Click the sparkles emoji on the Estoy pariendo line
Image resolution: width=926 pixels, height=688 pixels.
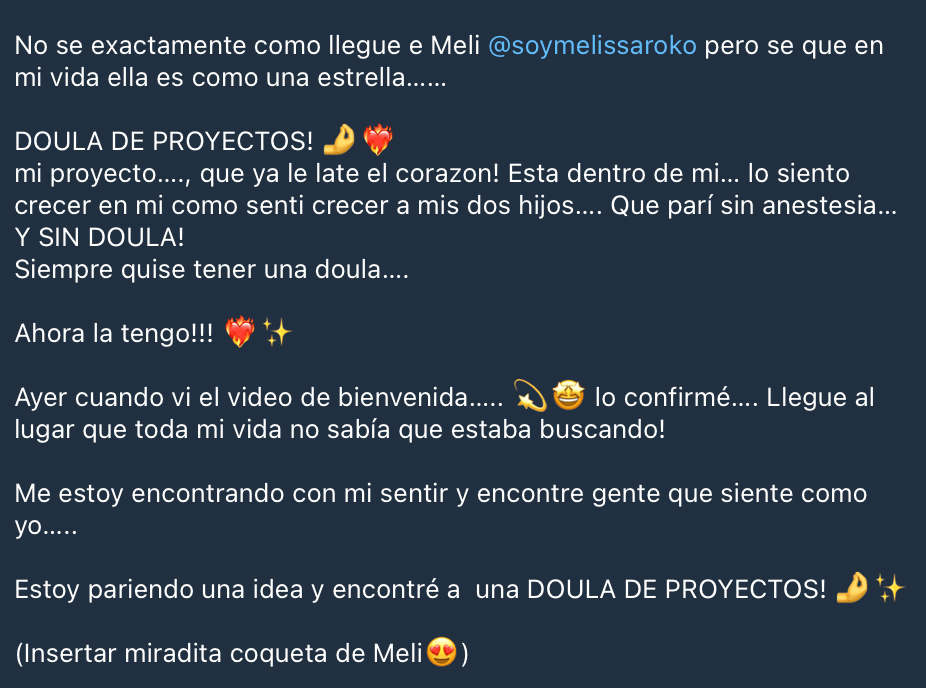click(x=890, y=588)
